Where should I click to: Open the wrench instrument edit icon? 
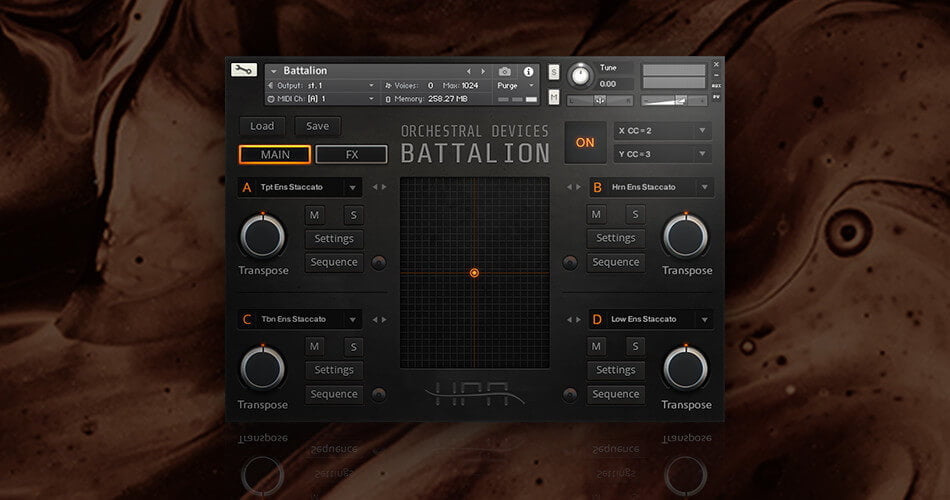[x=244, y=70]
